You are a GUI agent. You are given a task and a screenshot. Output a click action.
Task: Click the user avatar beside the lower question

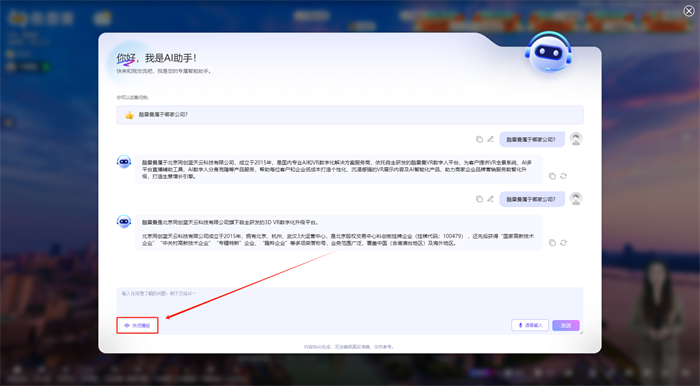(576, 199)
